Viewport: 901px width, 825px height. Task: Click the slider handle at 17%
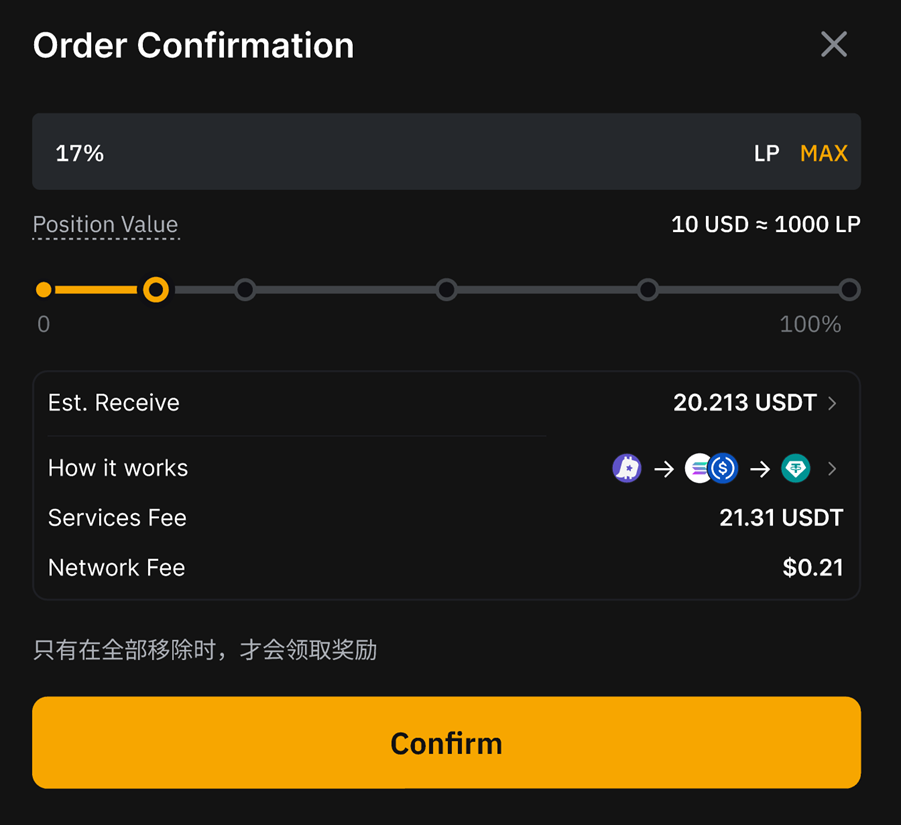click(156, 289)
